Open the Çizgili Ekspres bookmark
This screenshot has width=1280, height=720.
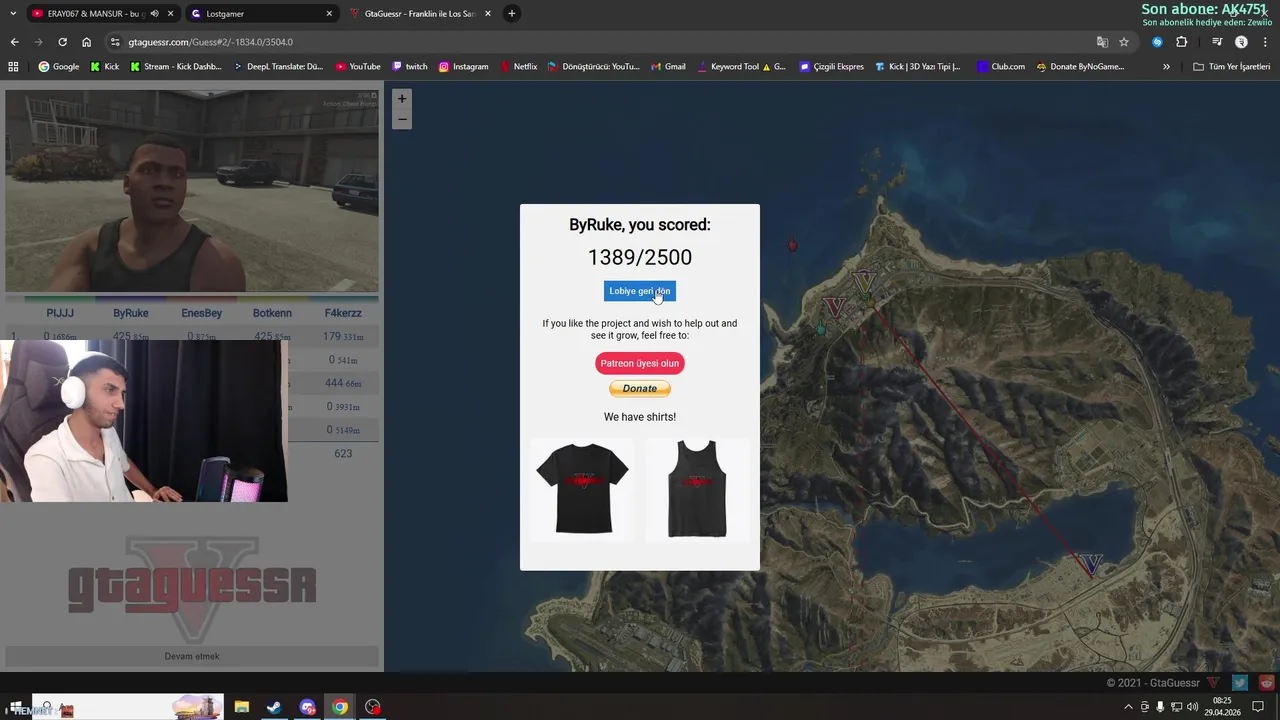tap(832, 67)
